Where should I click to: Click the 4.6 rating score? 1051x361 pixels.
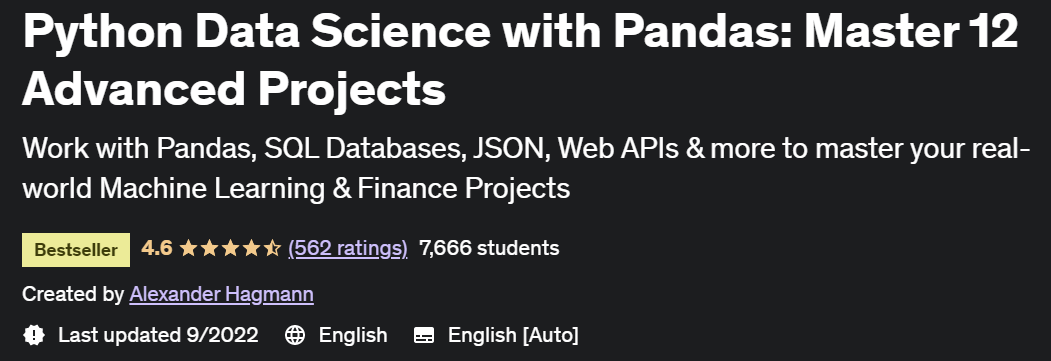tap(157, 248)
